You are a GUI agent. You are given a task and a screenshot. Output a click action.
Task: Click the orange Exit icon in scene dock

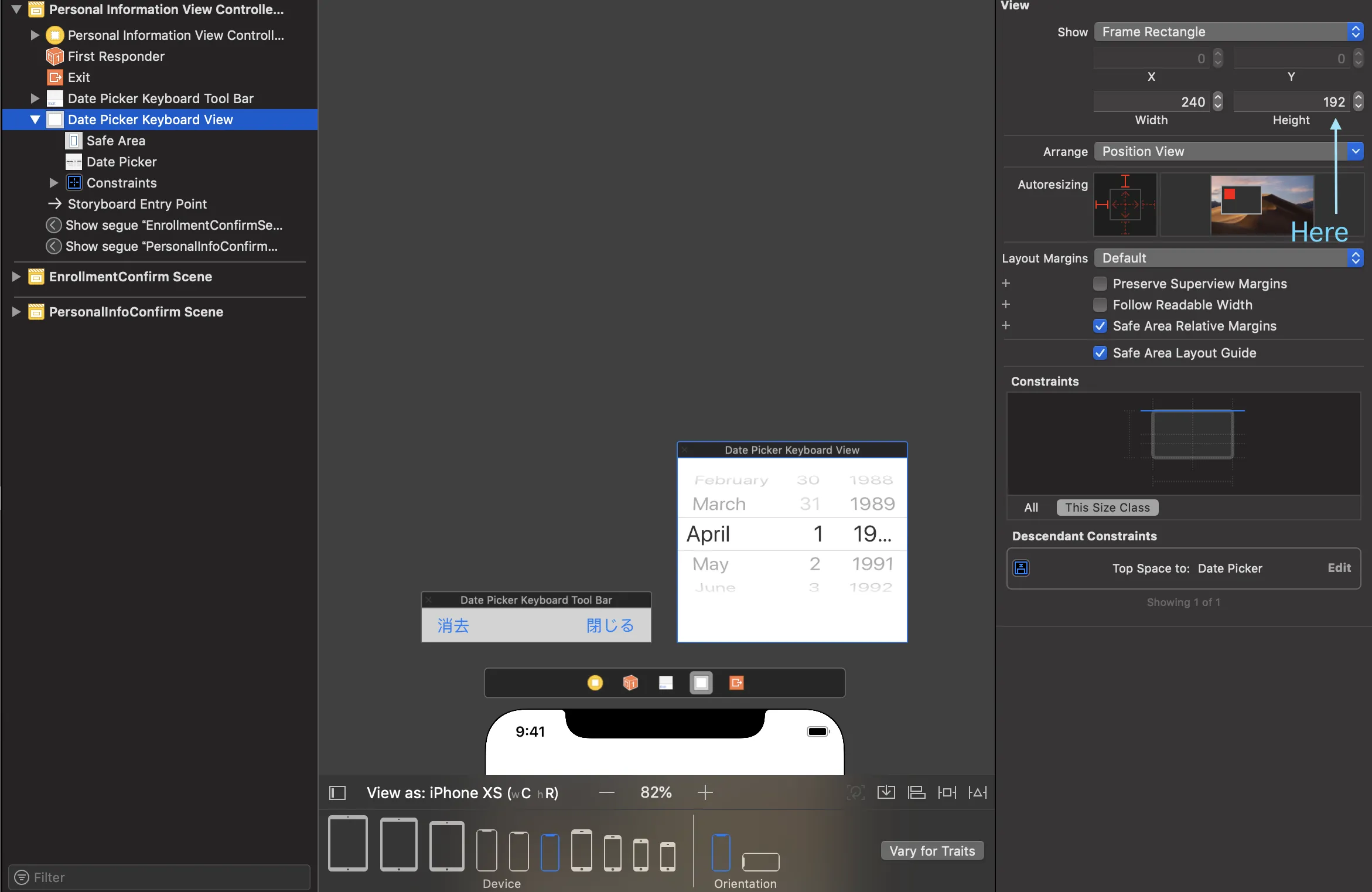736,683
